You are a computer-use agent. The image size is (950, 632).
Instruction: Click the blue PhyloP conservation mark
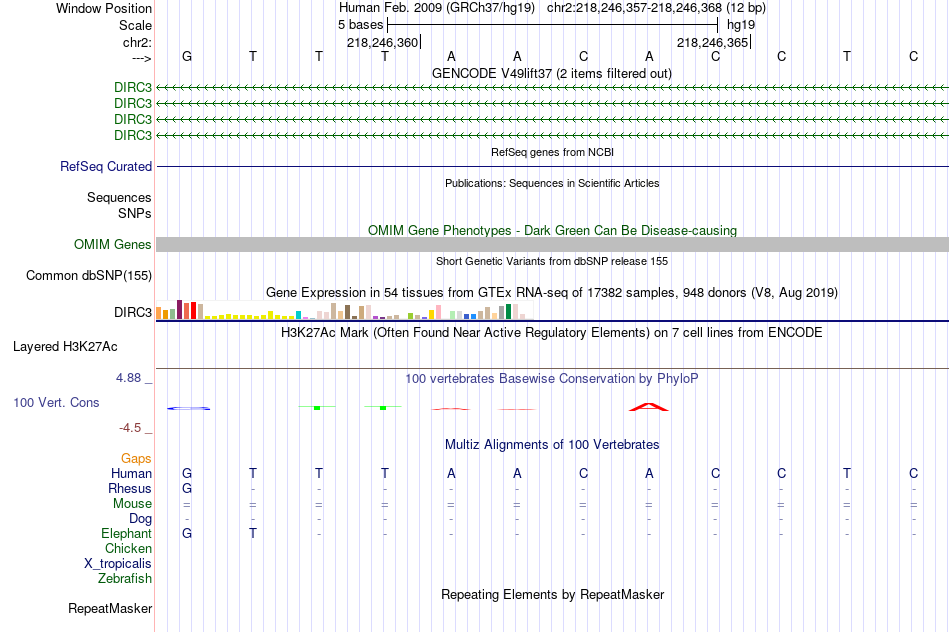coord(188,408)
